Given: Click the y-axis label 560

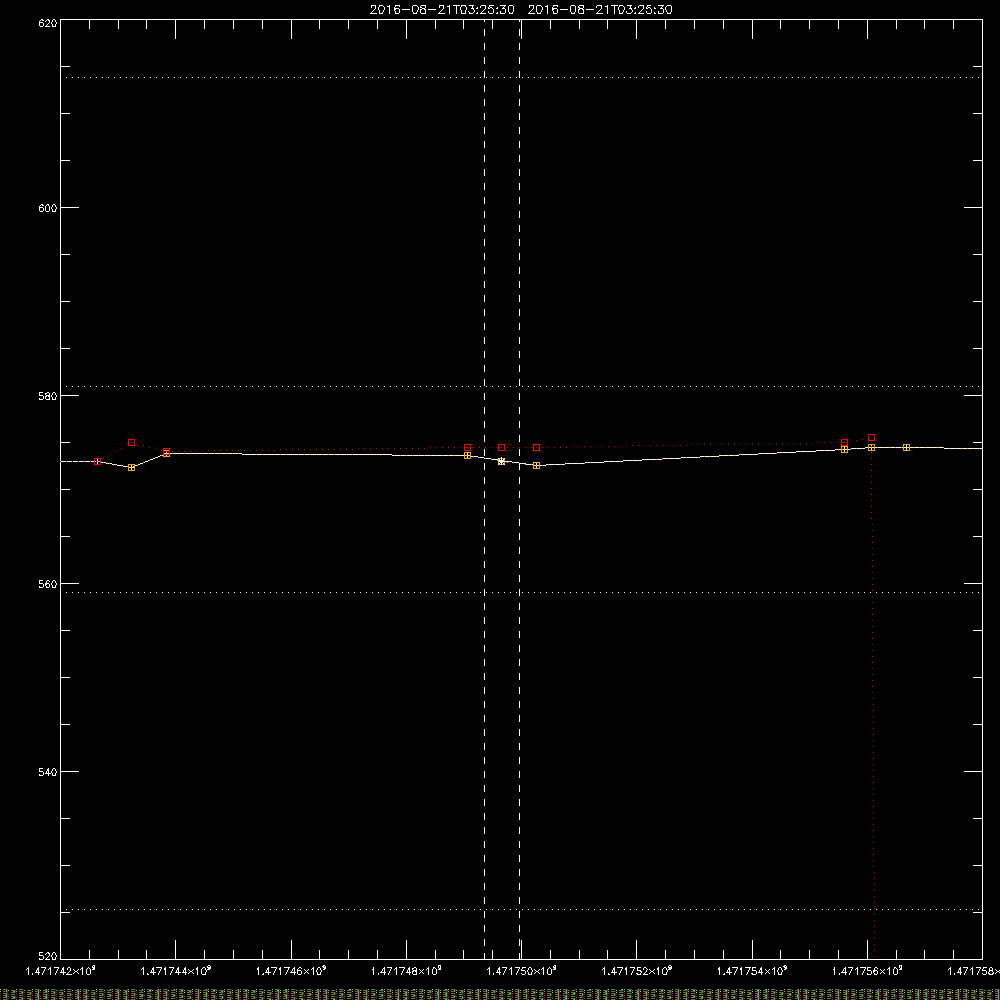Looking at the screenshot, I should [48, 584].
